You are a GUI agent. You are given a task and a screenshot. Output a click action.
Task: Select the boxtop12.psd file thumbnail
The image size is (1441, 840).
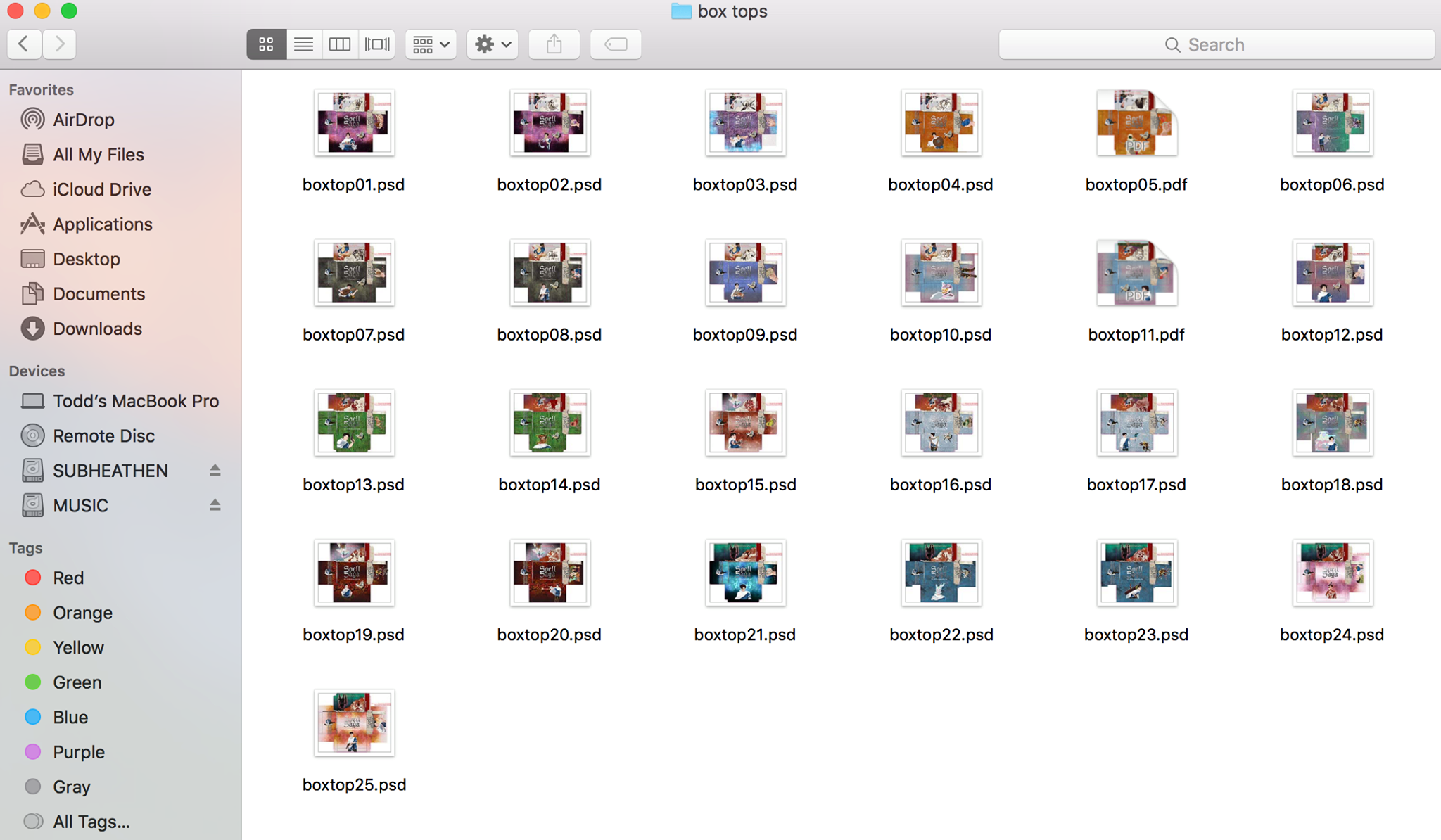[x=1332, y=272]
